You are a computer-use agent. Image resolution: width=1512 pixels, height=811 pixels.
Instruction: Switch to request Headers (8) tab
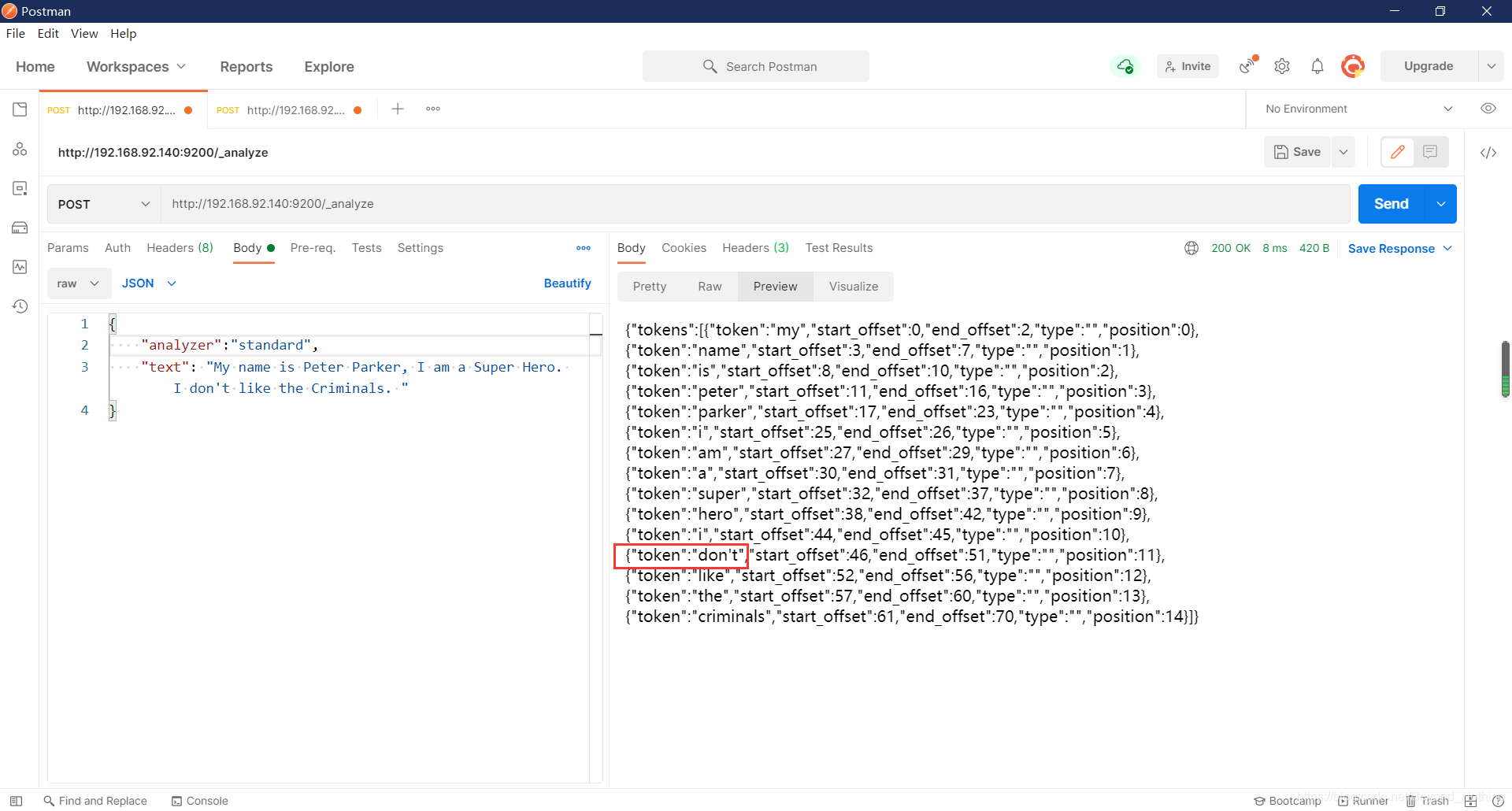pyautogui.click(x=180, y=248)
